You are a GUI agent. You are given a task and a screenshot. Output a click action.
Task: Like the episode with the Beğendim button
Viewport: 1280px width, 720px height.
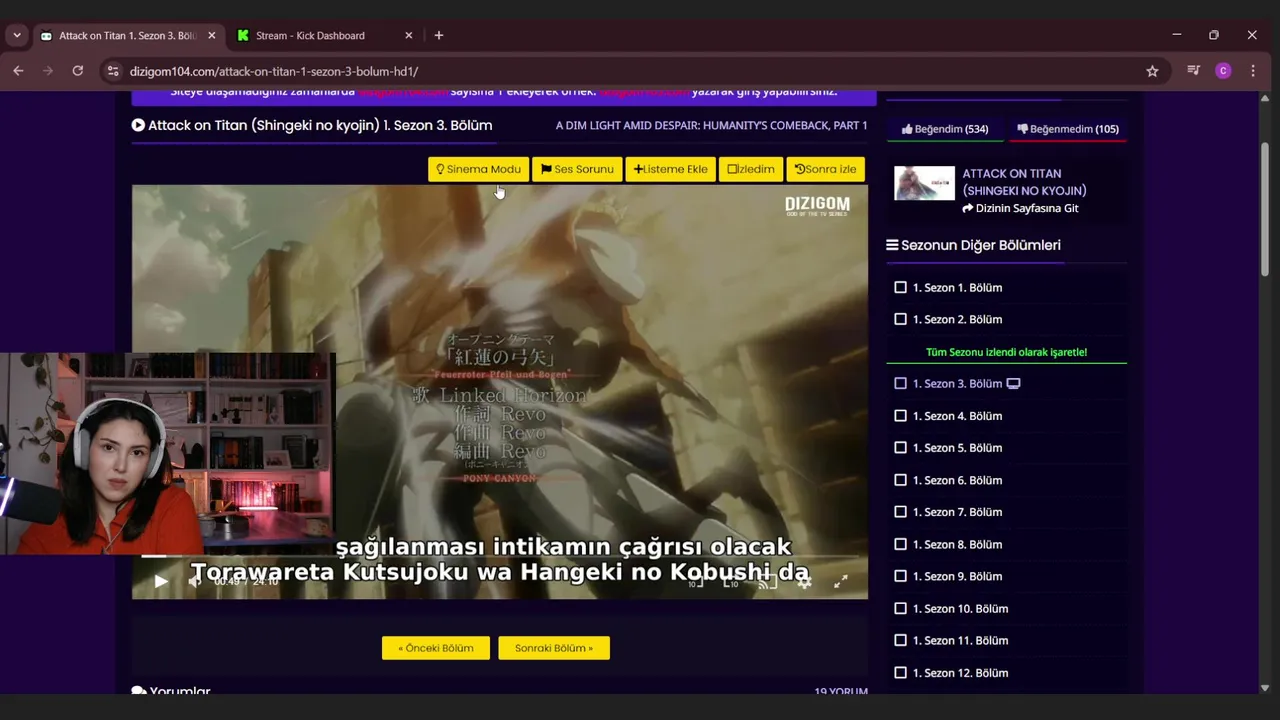coord(945,129)
